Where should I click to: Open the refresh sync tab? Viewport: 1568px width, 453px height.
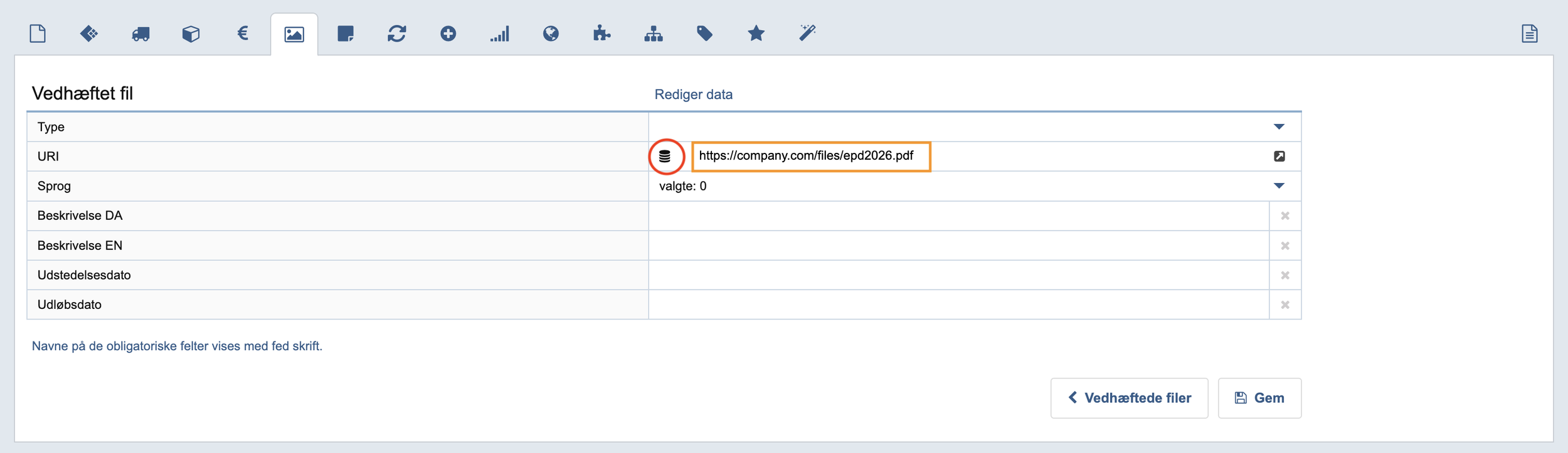(397, 33)
